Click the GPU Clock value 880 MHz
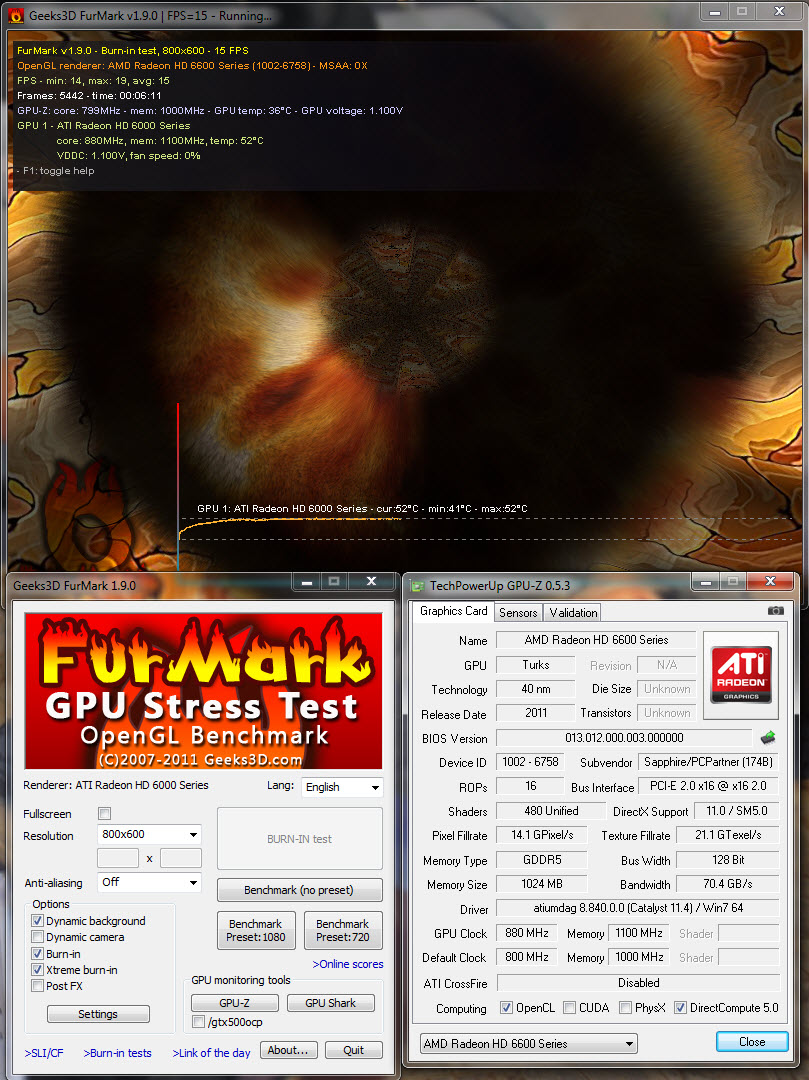The width and height of the screenshot is (809, 1080). [x=527, y=933]
